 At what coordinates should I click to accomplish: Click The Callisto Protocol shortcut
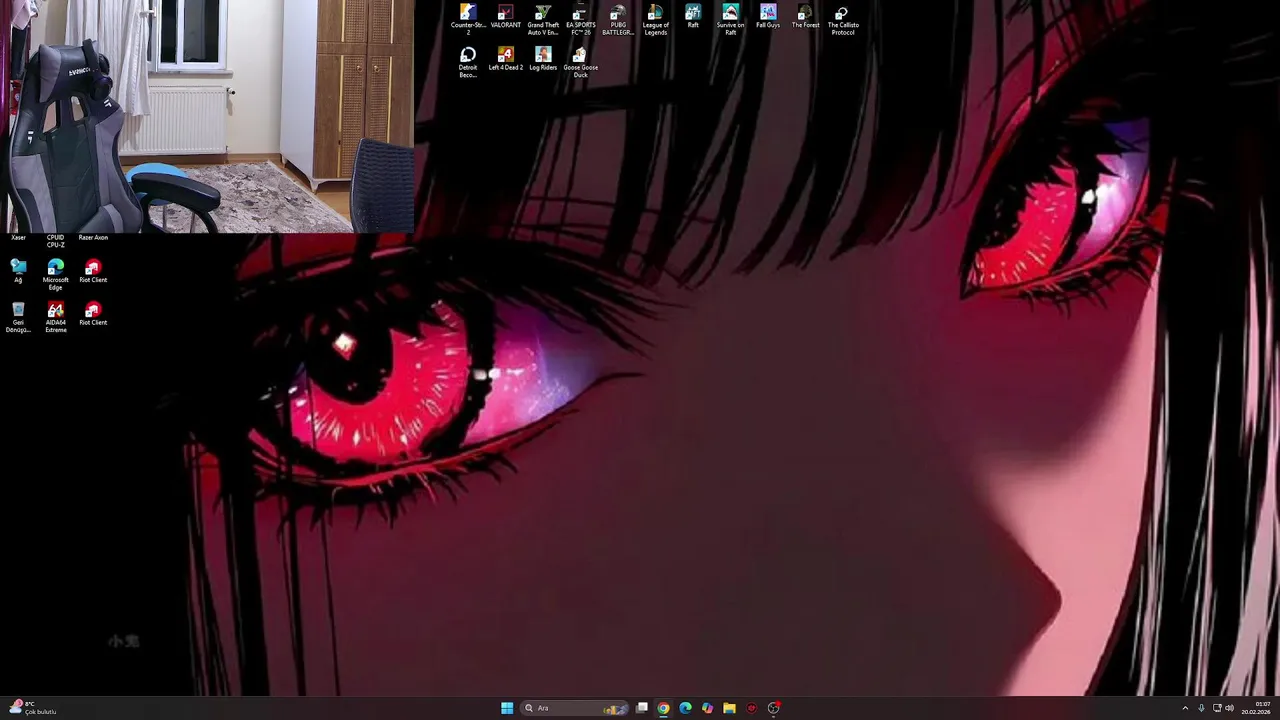(843, 19)
